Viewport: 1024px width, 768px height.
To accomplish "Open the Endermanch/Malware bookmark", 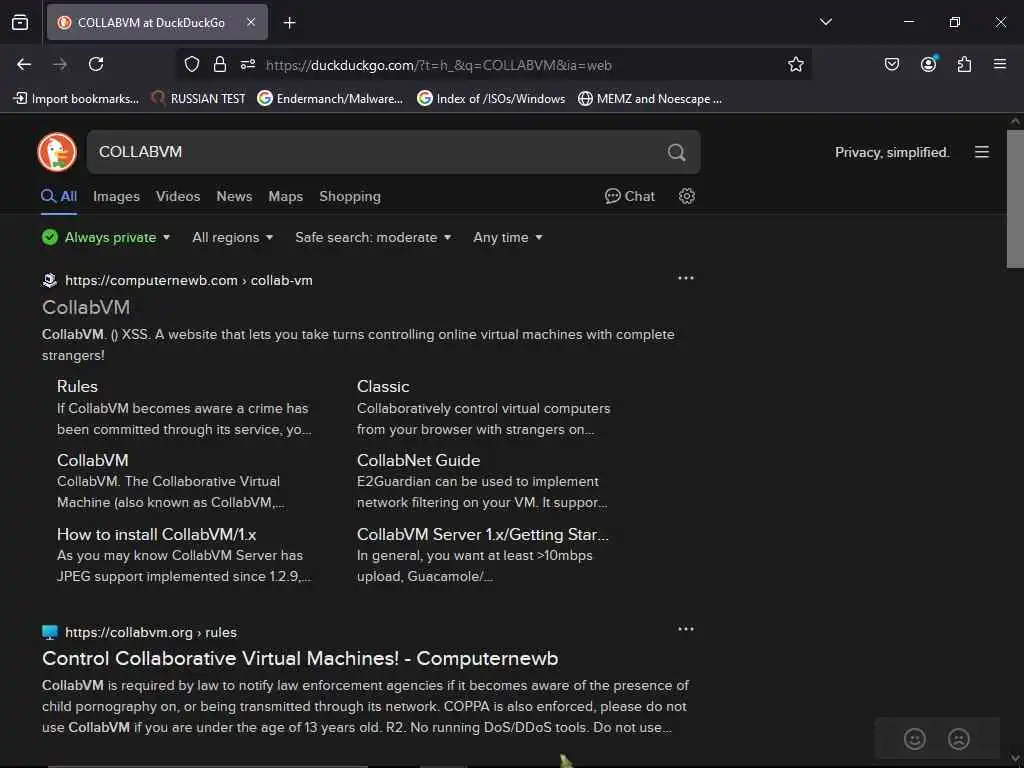I will coord(330,99).
